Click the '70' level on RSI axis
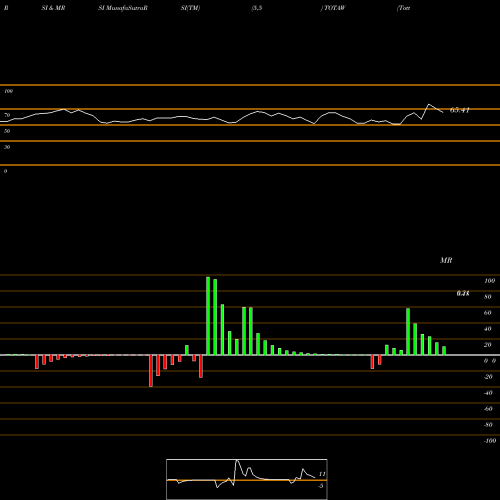500x500 pixels. click(7, 115)
